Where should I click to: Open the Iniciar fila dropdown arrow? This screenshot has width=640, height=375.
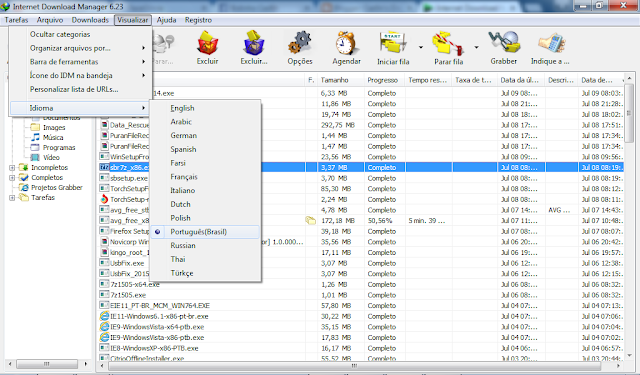point(421,47)
